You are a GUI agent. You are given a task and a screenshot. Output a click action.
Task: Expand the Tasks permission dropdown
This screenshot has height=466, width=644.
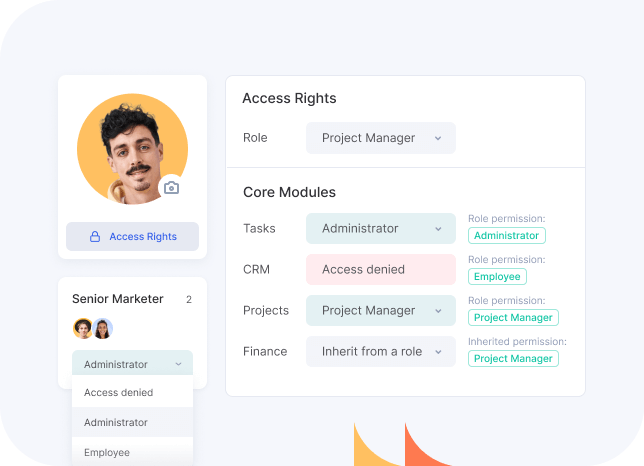pos(380,228)
